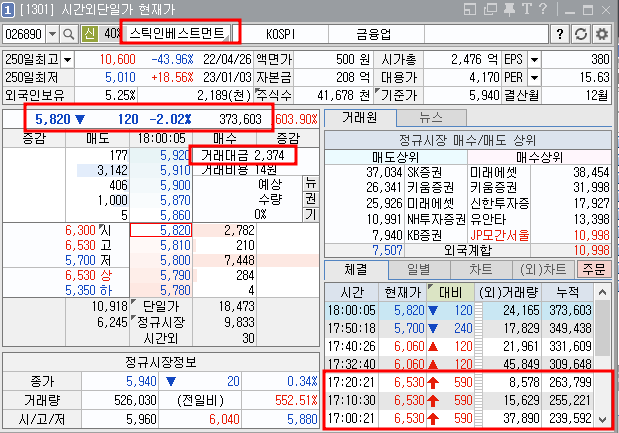This screenshot has width=619, height=433.
Task: Click the 250일최저 value 5,010
Action: pyautogui.click(x=120, y=77)
